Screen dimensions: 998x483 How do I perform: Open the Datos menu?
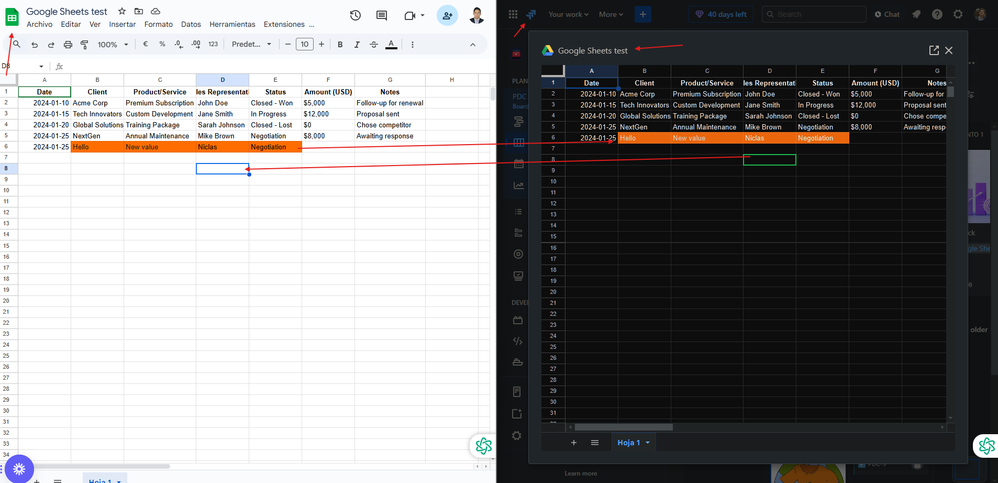[190, 24]
